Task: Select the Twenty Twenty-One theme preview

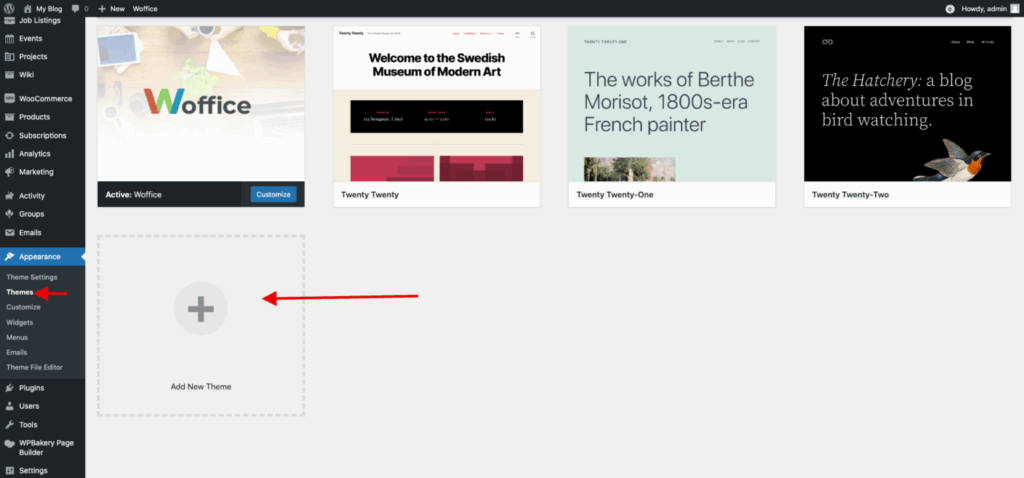Action: point(671,104)
